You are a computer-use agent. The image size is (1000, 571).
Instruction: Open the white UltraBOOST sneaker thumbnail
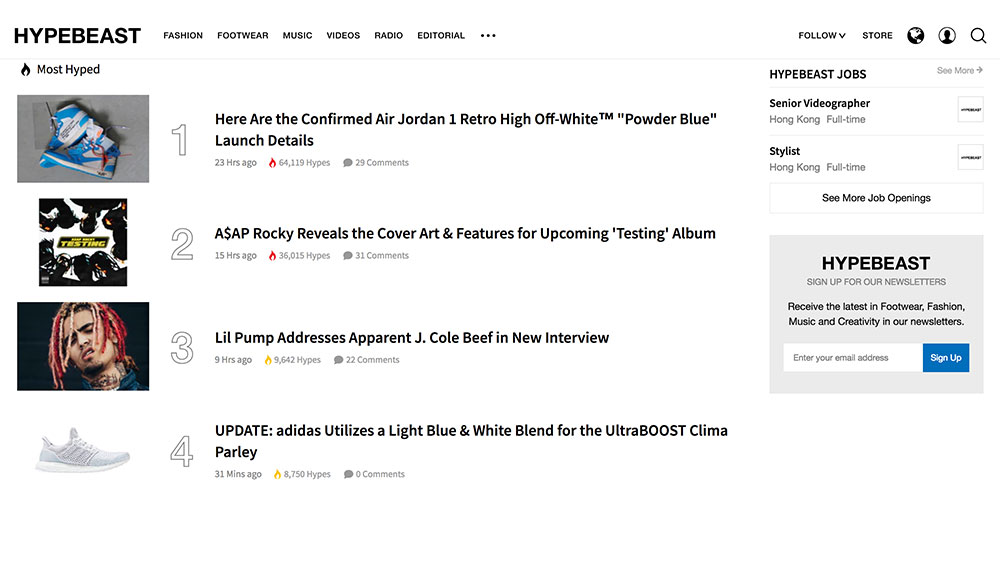[x=83, y=451]
